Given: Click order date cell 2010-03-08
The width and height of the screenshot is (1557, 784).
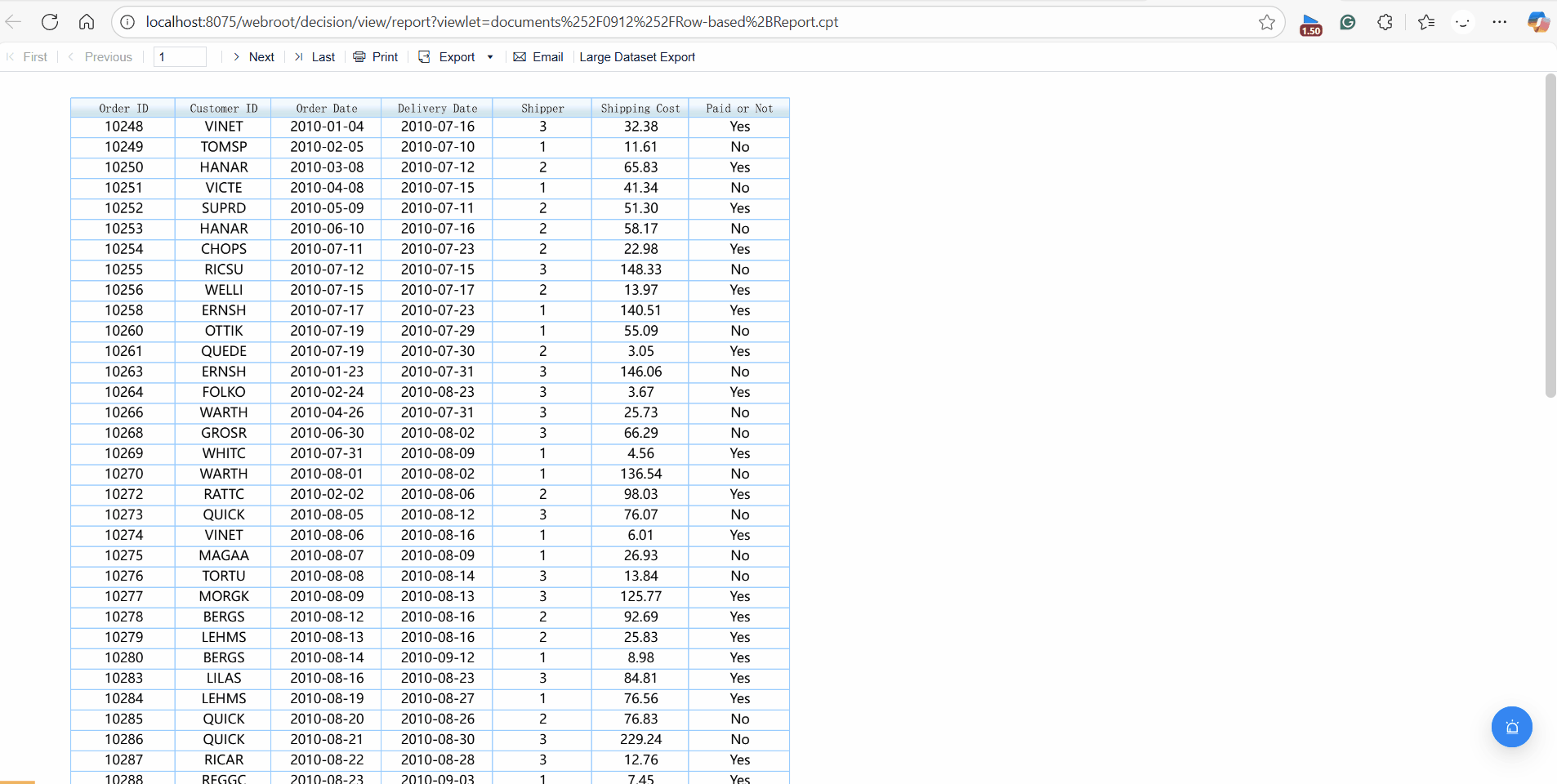Looking at the screenshot, I should [327, 167].
